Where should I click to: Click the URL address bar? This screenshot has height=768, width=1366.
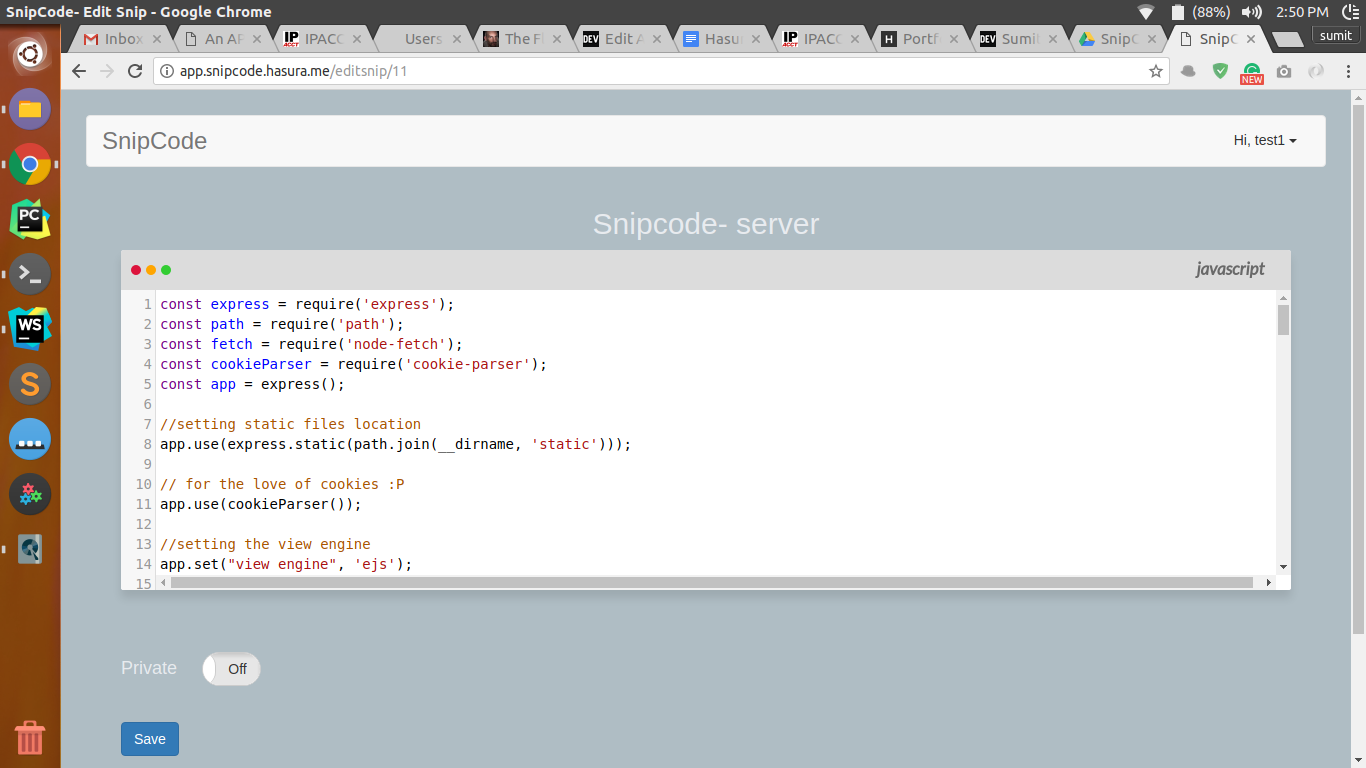(660, 71)
